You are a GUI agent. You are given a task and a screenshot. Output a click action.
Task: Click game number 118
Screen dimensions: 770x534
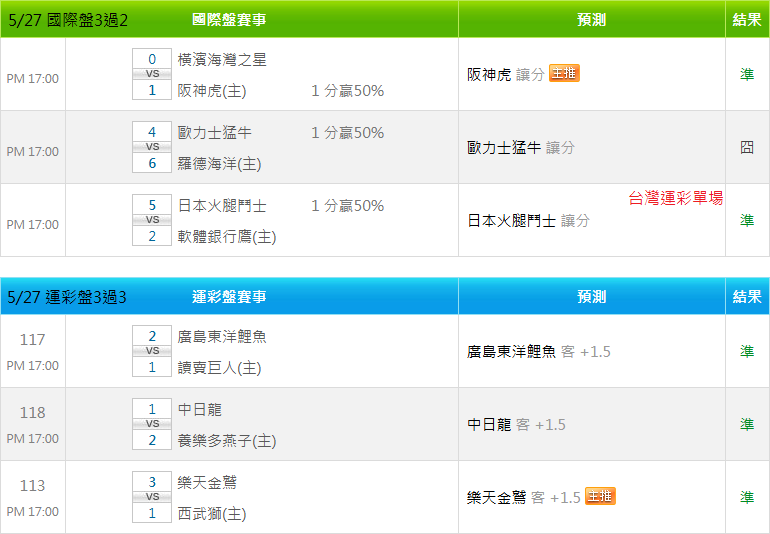click(32, 413)
